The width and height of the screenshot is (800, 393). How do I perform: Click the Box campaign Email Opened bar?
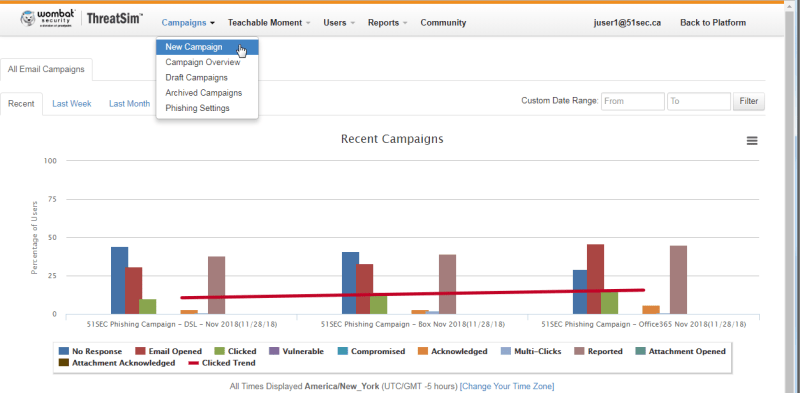[x=364, y=289]
